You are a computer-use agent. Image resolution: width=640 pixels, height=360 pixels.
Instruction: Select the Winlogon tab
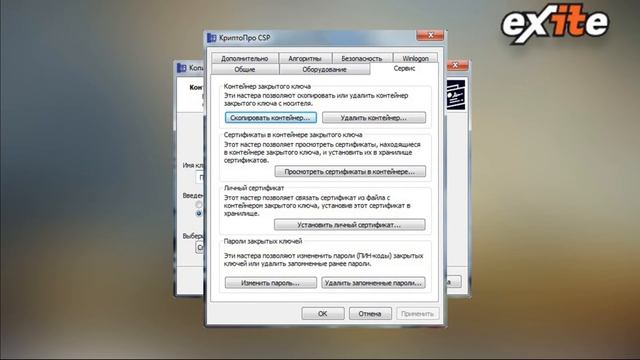[415, 58]
